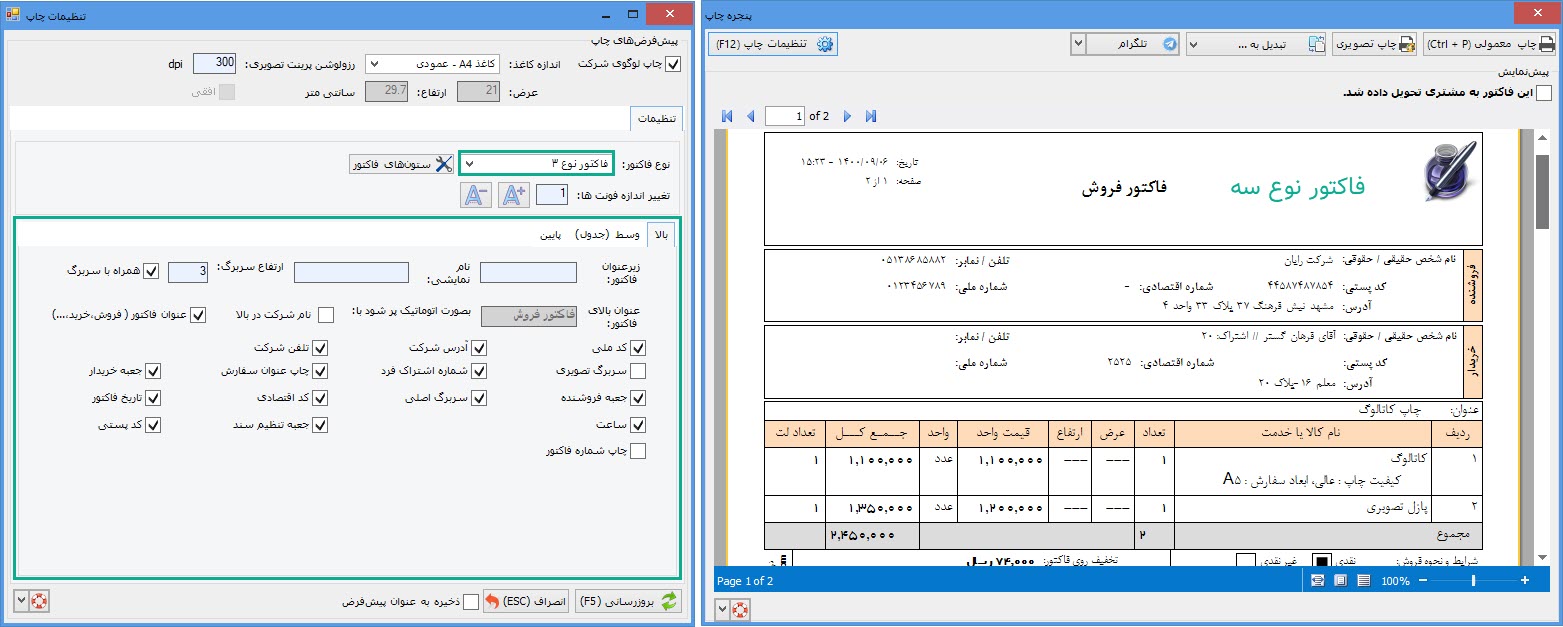Expand the 'تبدیل به ...' convert dropdown
The image size is (1563, 627).
1256,44
